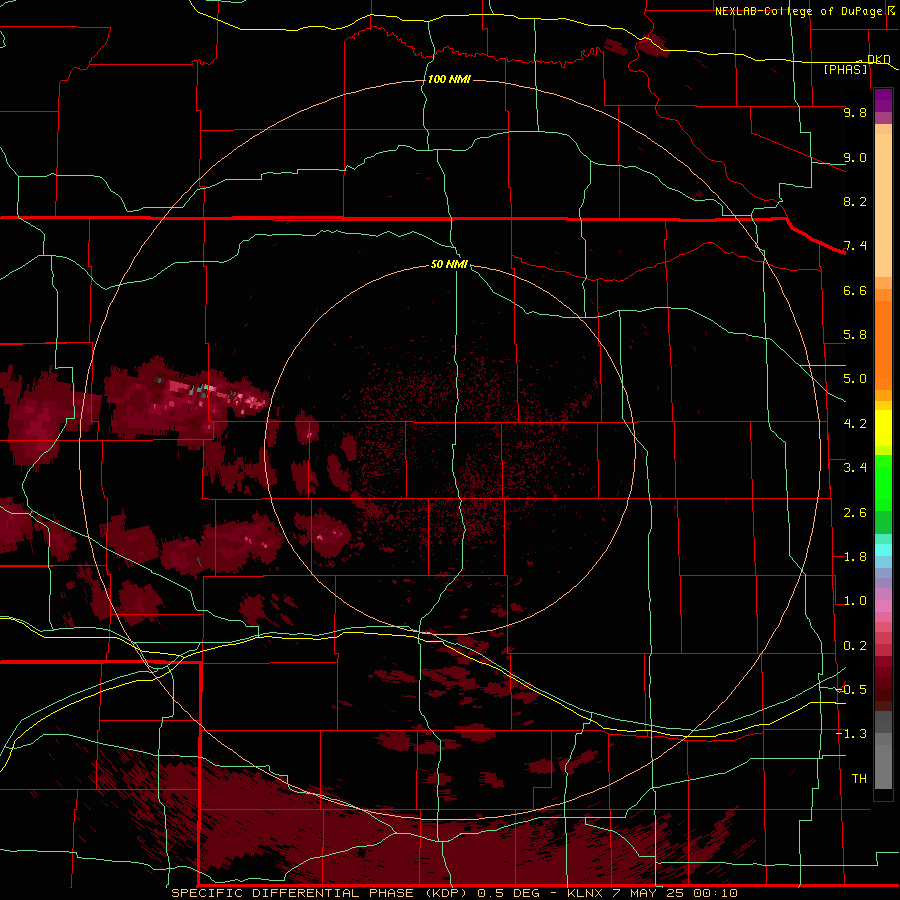Image resolution: width=900 pixels, height=900 pixels.
Task: Click the 9.8 value on the color scale
Action: point(855,112)
